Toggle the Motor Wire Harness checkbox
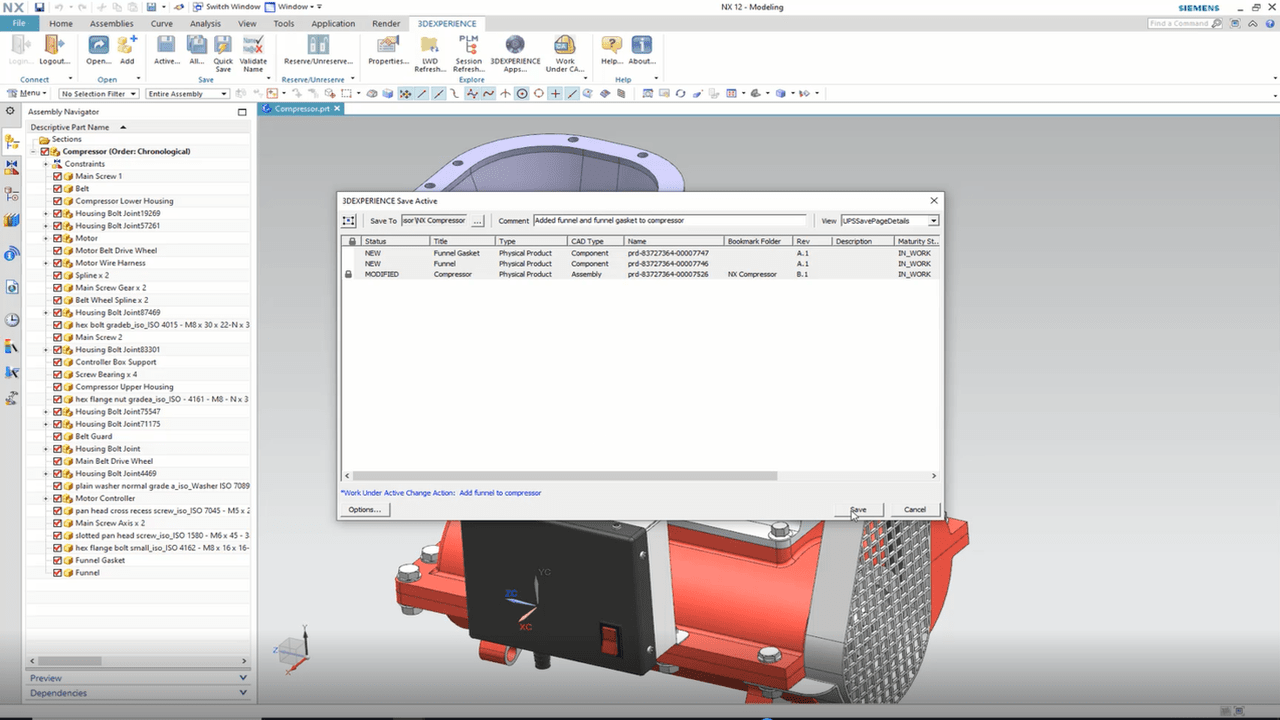 pyautogui.click(x=58, y=263)
